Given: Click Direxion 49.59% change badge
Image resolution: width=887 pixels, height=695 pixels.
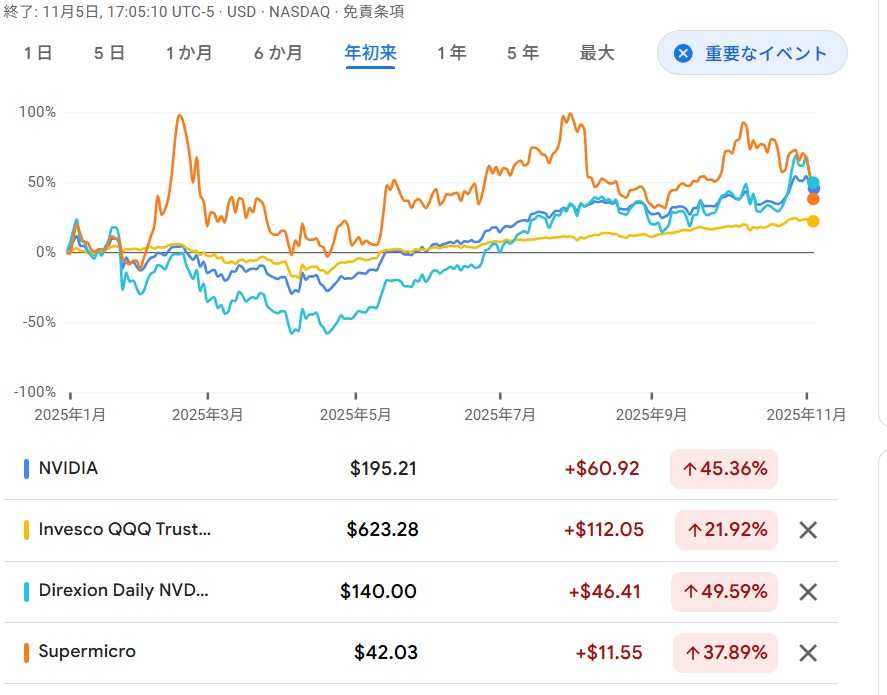Looking at the screenshot, I should pos(724,592).
